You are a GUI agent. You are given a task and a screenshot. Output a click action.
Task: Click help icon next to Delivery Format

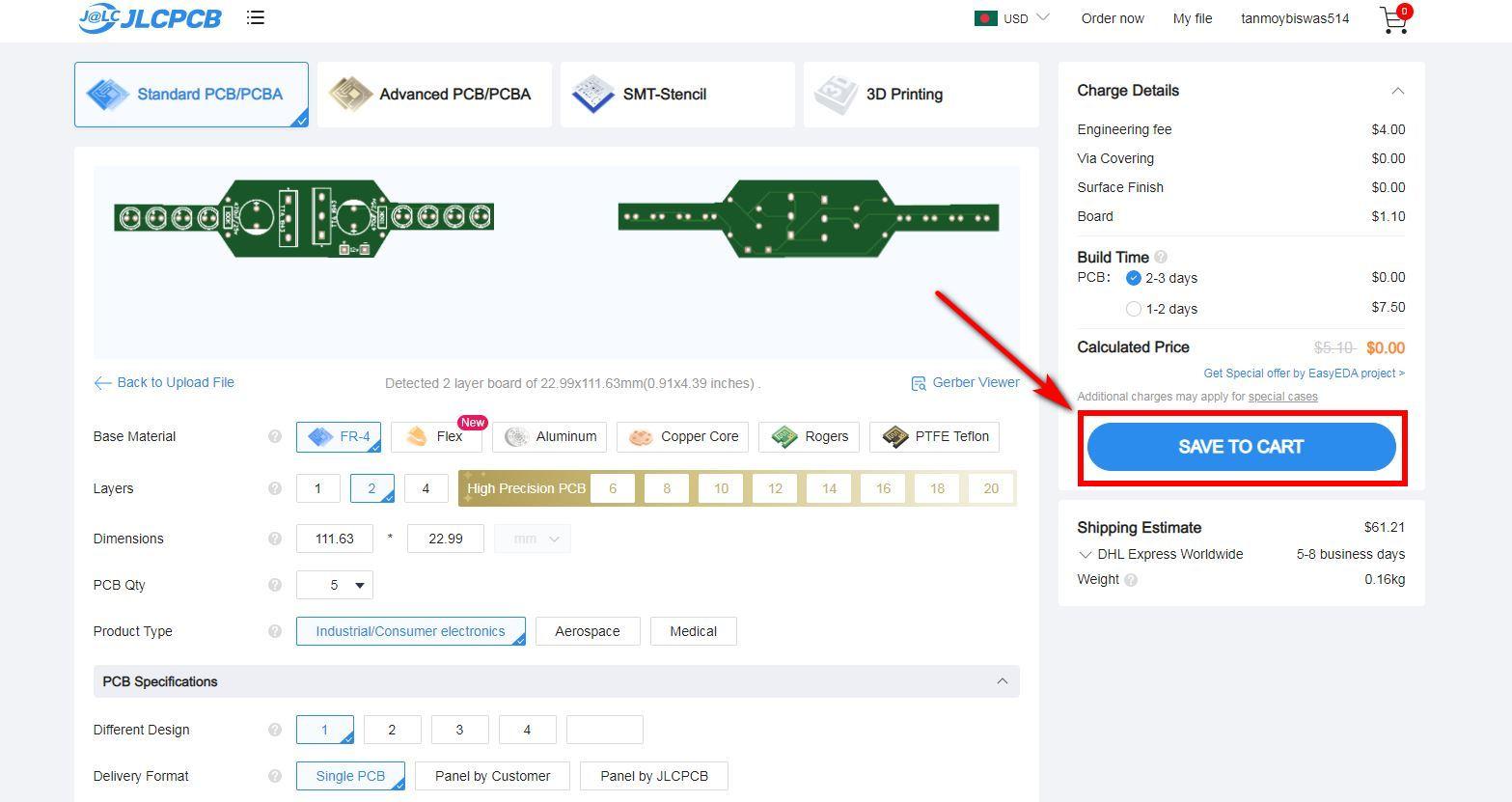tap(274, 776)
